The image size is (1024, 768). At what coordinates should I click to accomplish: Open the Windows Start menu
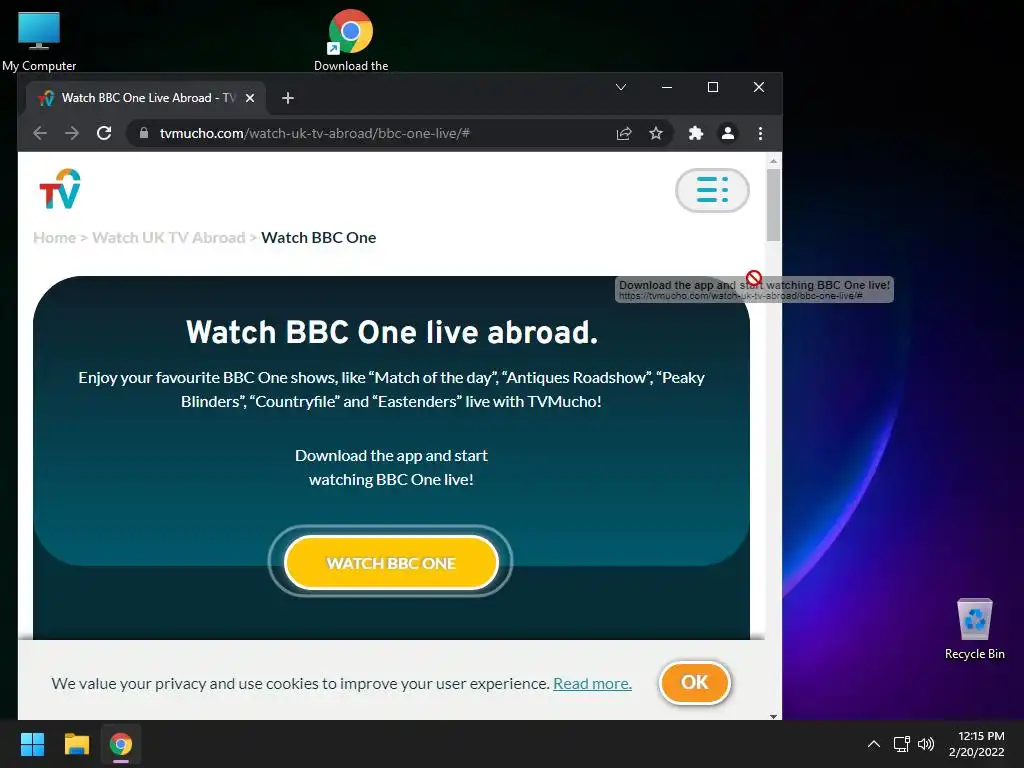[32, 744]
